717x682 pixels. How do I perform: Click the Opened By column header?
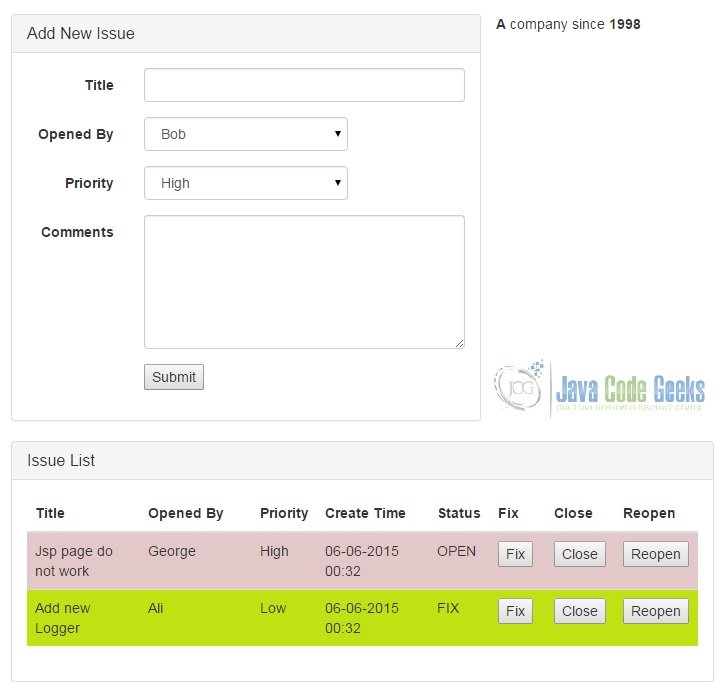[186, 514]
